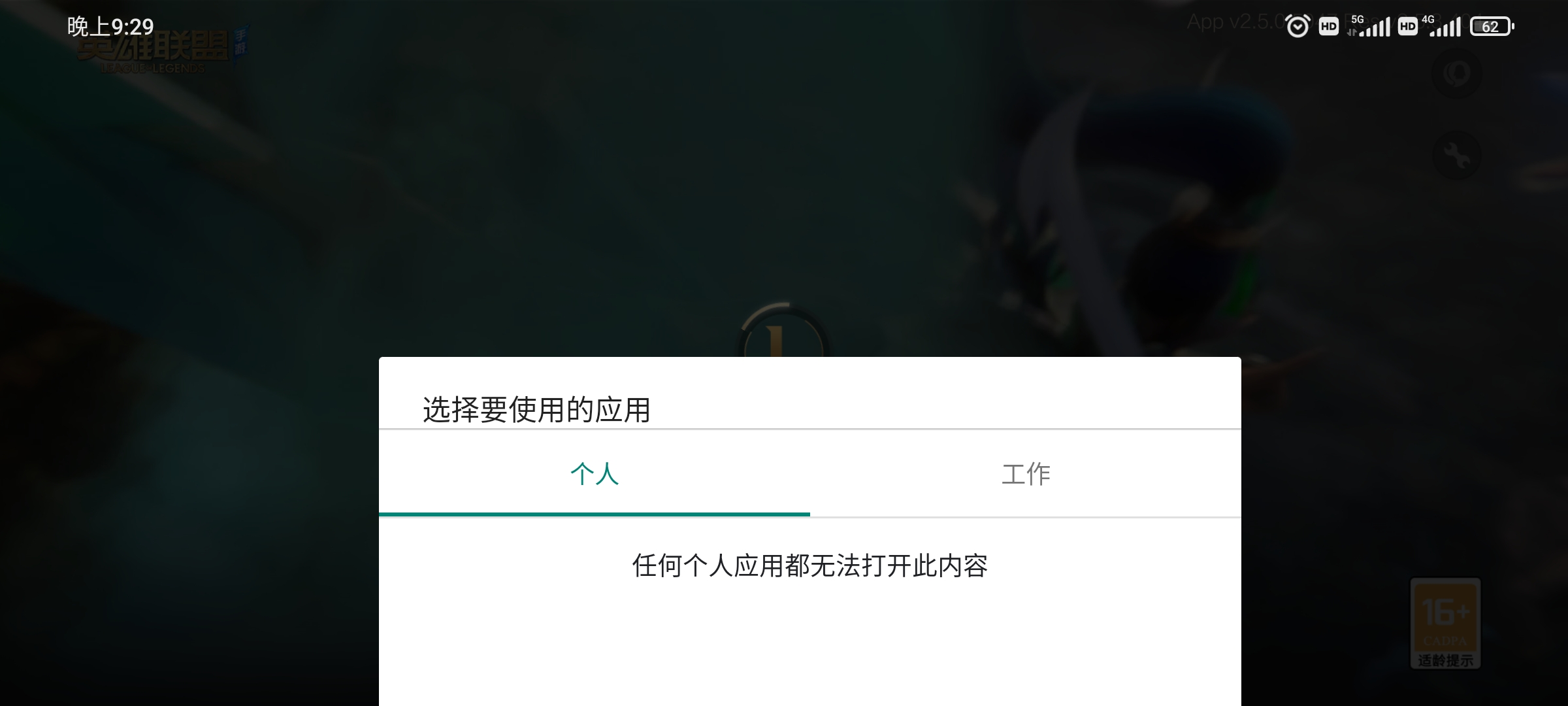This screenshot has height=706, width=1568.
Task: Click the 选择要使用的应用 dialog title
Action: point(536,410)
